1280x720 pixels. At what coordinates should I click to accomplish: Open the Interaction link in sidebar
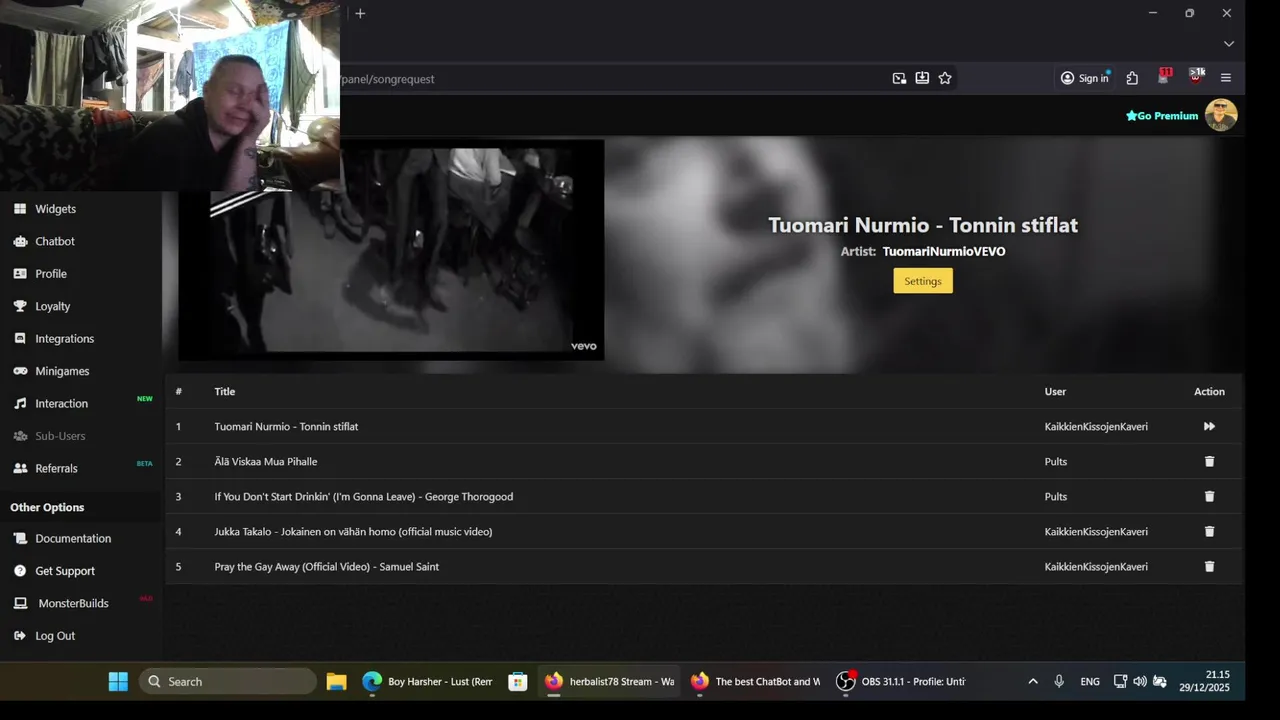pos(61,404)
